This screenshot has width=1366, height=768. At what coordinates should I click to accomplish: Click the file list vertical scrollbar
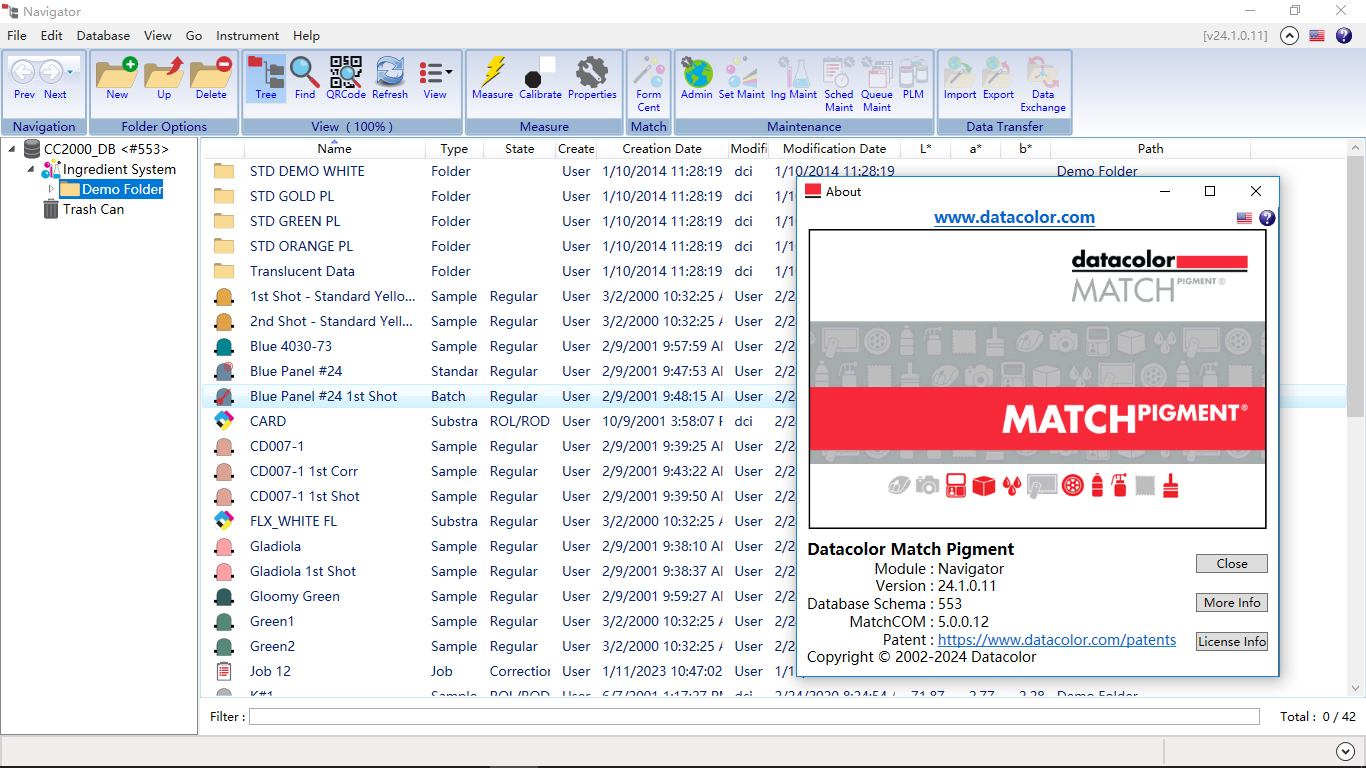click(1354, 420)
